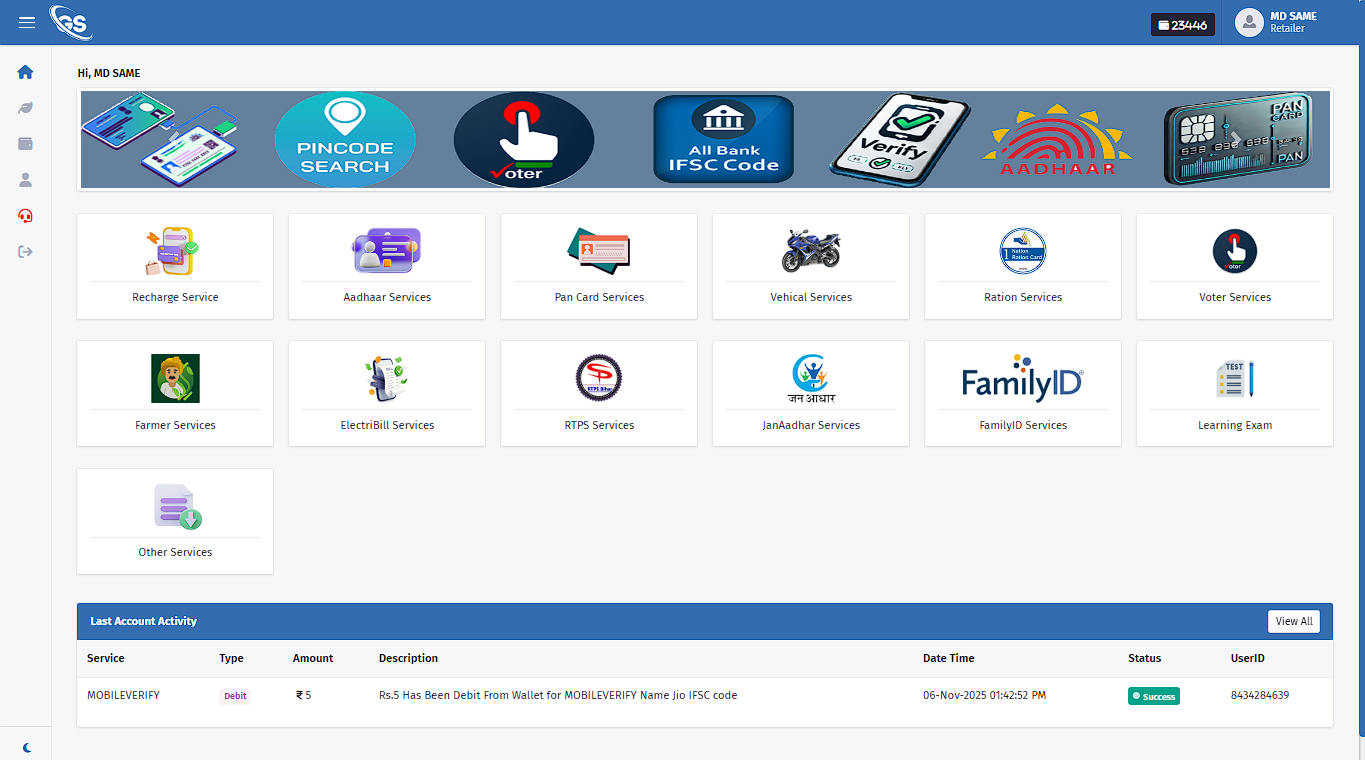The height and width of the screenshot is (760, 1365).
Task: Open Pan Card Services tile
Action: (x=599, y=266)
